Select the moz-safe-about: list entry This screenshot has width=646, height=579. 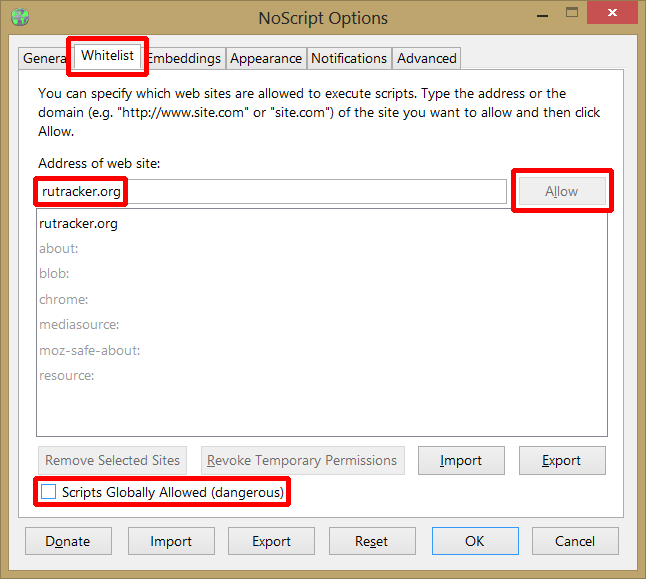[x=90, y=350]
